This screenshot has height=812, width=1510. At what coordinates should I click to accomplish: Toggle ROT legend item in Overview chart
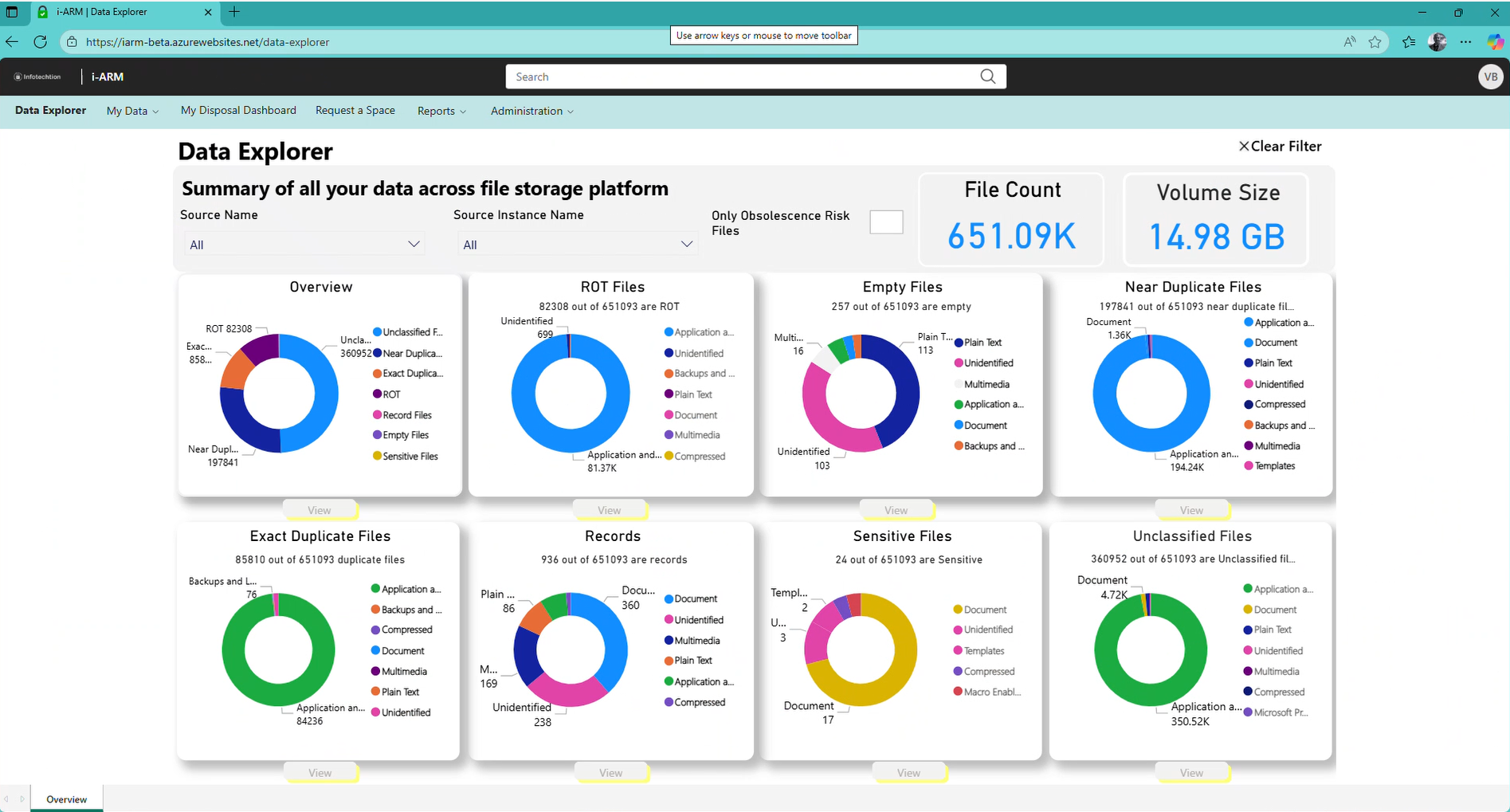point(390,394)
